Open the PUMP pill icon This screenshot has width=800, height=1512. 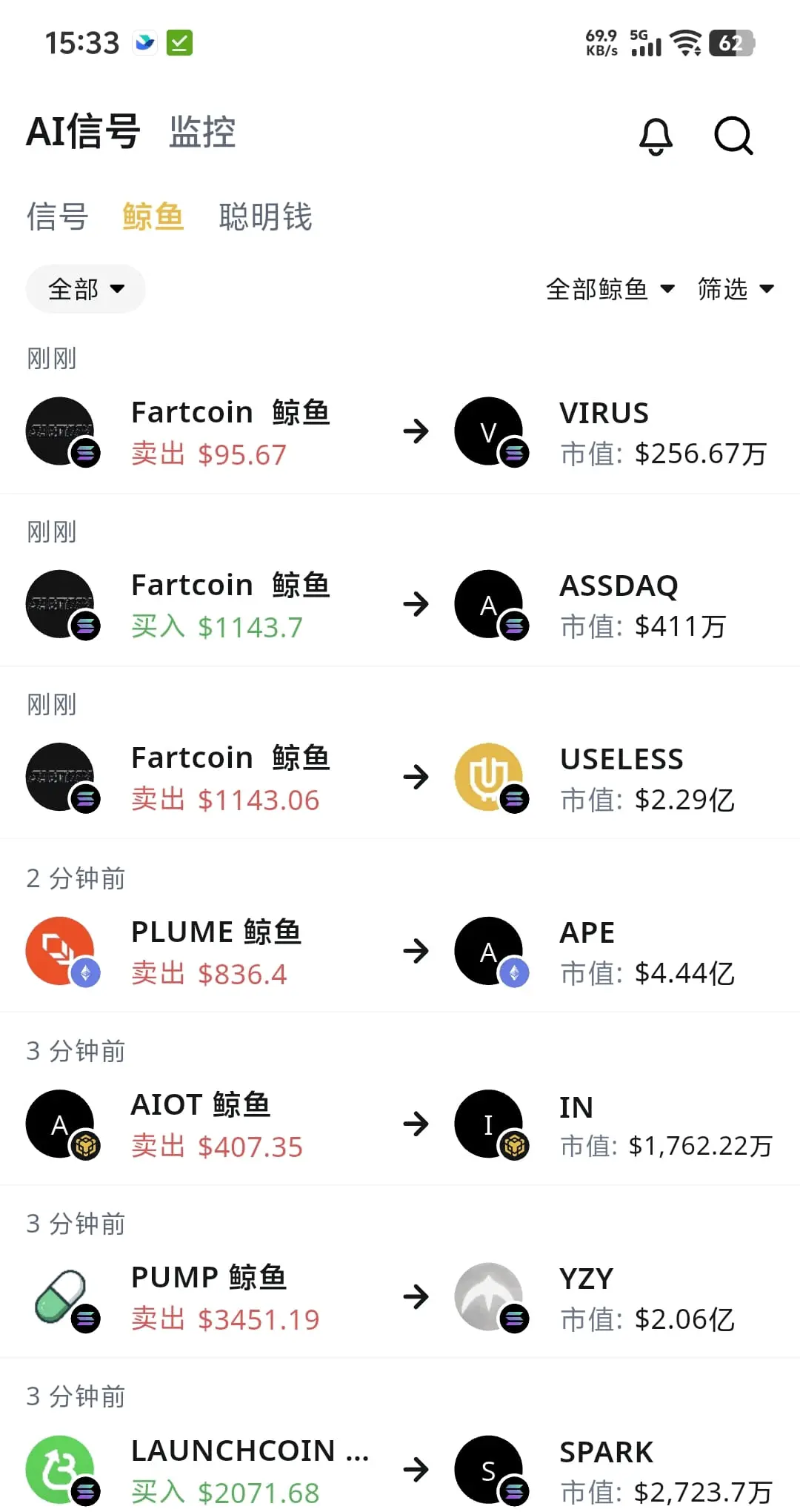click(x=61, y=1296)
